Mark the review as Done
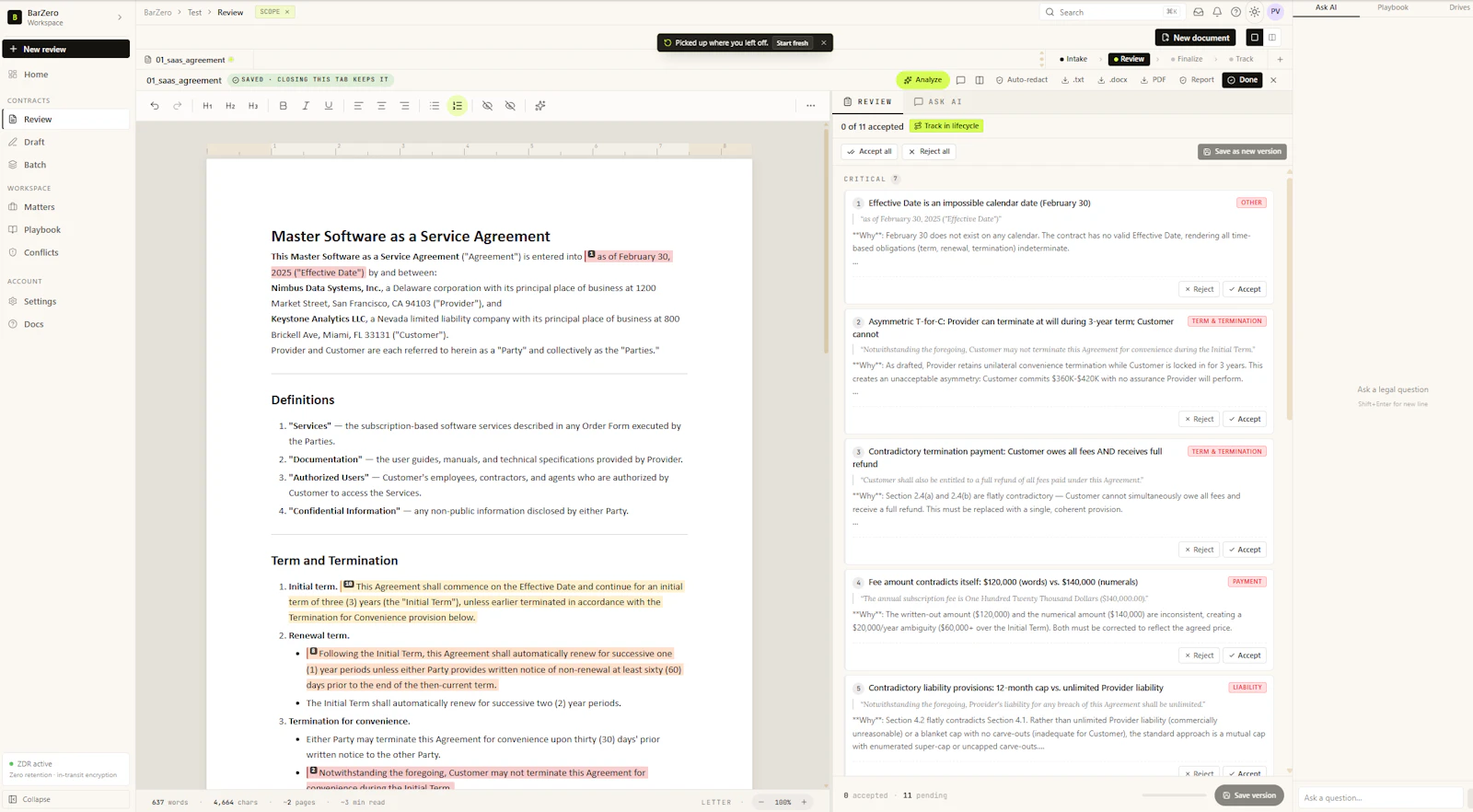This screenshot has width=1473, height=812. tap(1243, 80)
